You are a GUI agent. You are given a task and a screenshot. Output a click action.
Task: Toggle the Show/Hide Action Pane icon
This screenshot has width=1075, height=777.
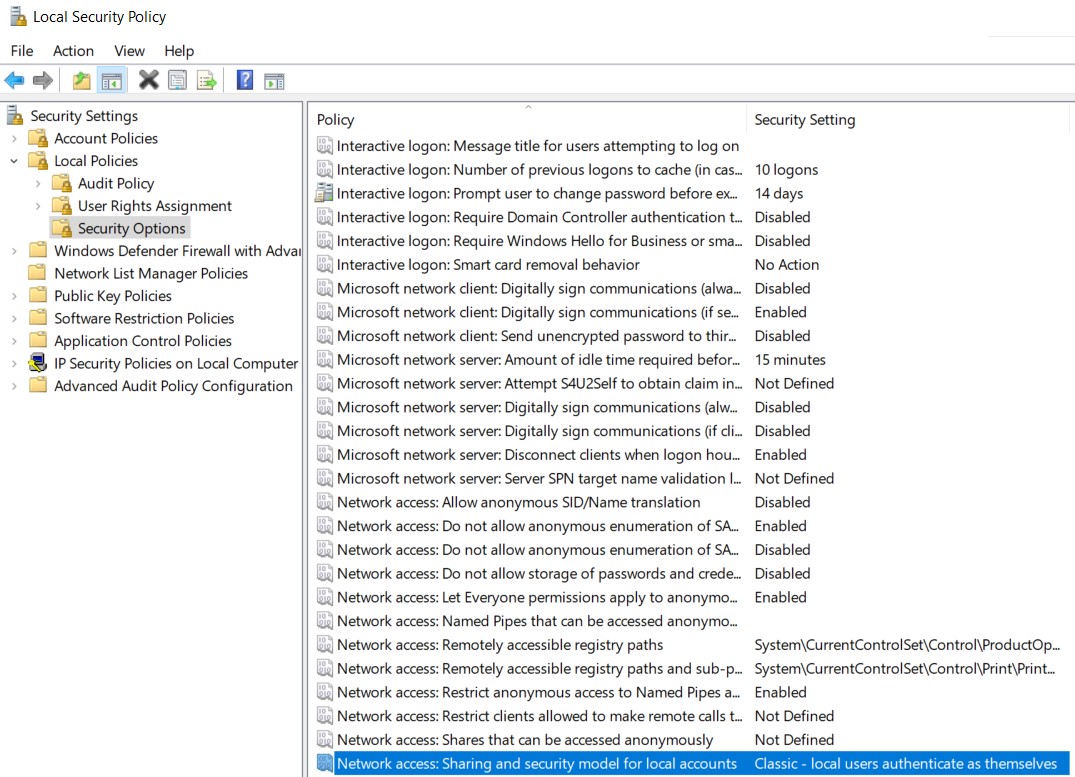pyautogui.click(x=275, y=81)
